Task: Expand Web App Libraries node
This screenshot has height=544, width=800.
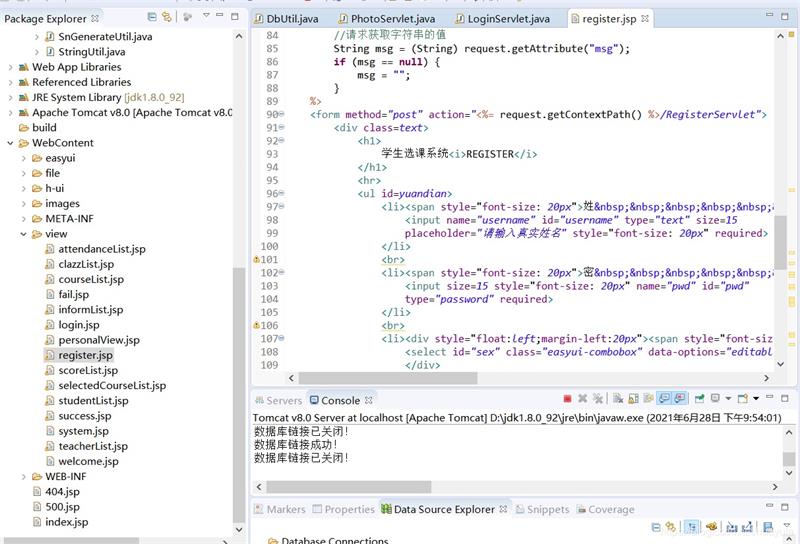Action: pos(10,67)
